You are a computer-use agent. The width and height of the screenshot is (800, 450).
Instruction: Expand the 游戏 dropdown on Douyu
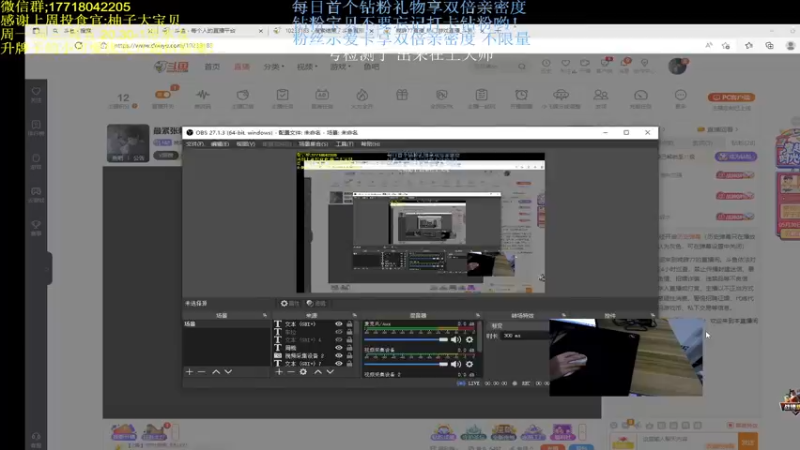coord(340,67)
